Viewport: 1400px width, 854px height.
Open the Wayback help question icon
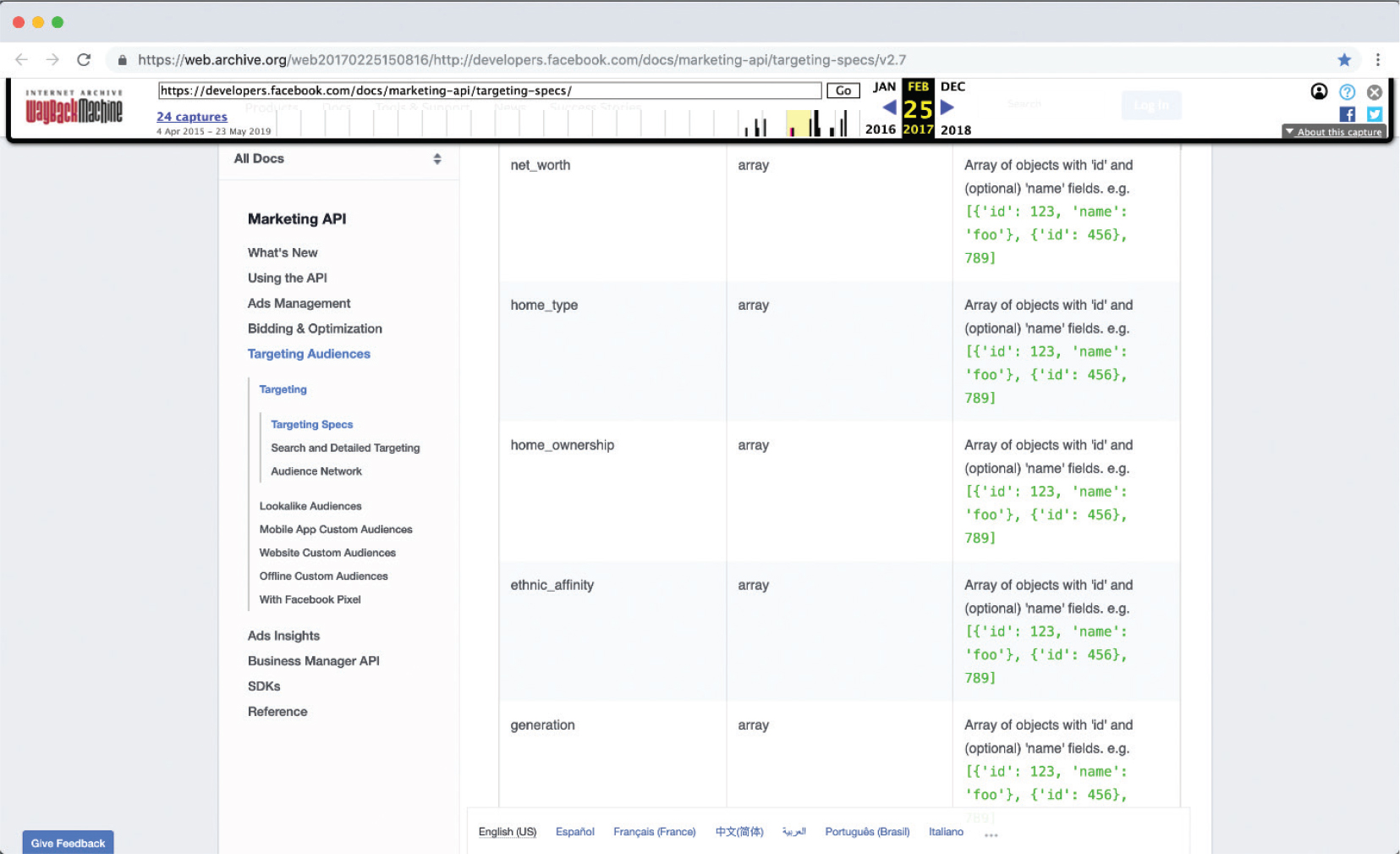coord(1348,91)
